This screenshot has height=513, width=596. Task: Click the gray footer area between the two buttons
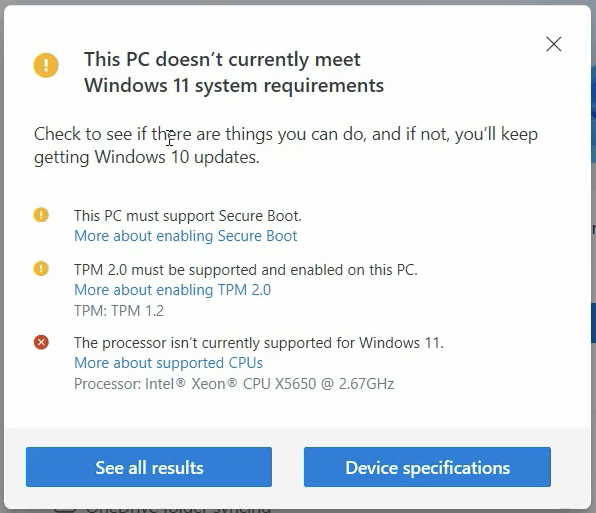point(288,467)
